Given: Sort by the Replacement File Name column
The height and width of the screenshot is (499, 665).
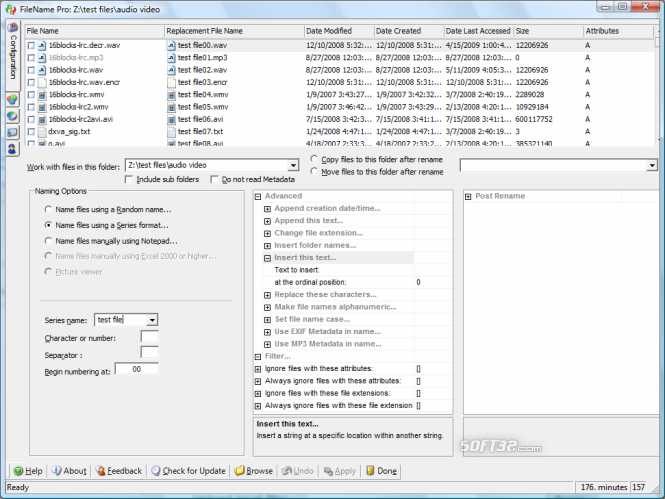Looking at the screenshot, I should (234, 31).
